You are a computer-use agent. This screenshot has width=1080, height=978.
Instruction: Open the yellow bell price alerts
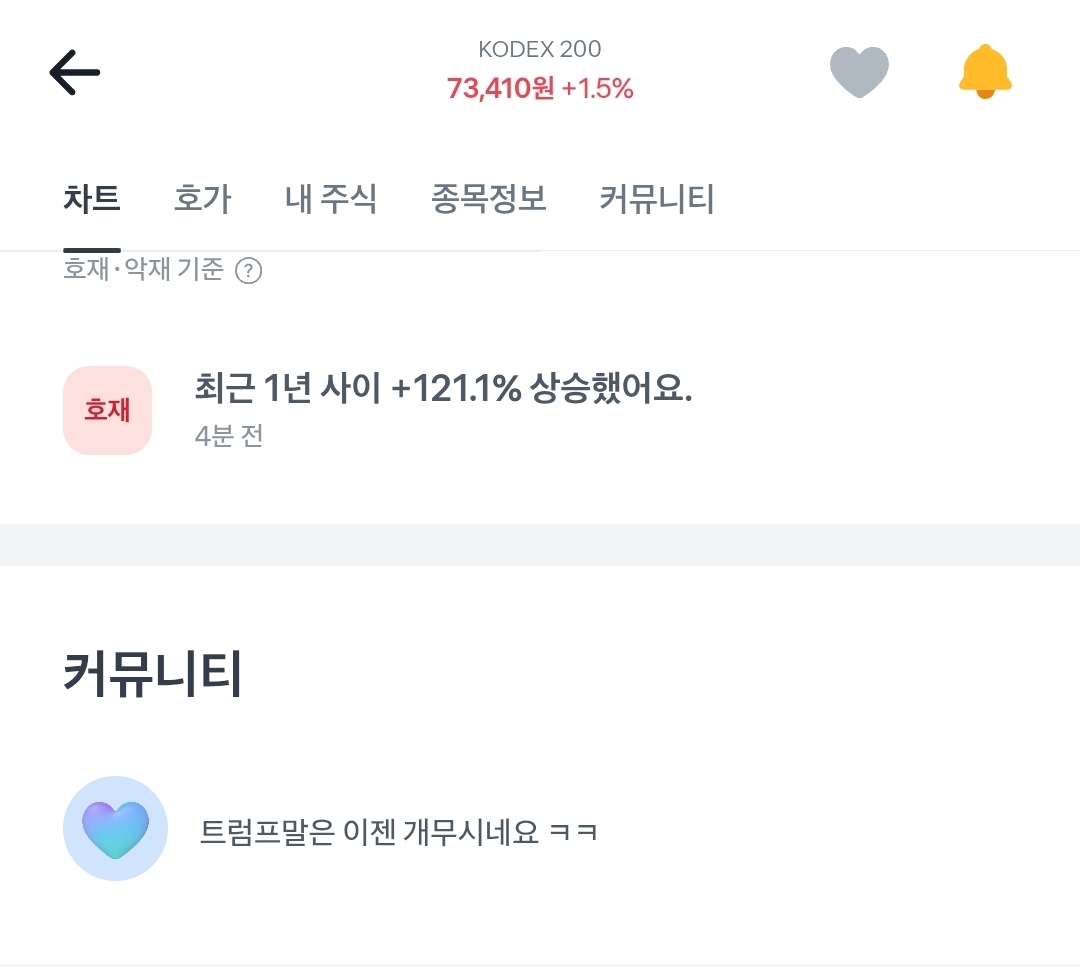tap(985, 72)
